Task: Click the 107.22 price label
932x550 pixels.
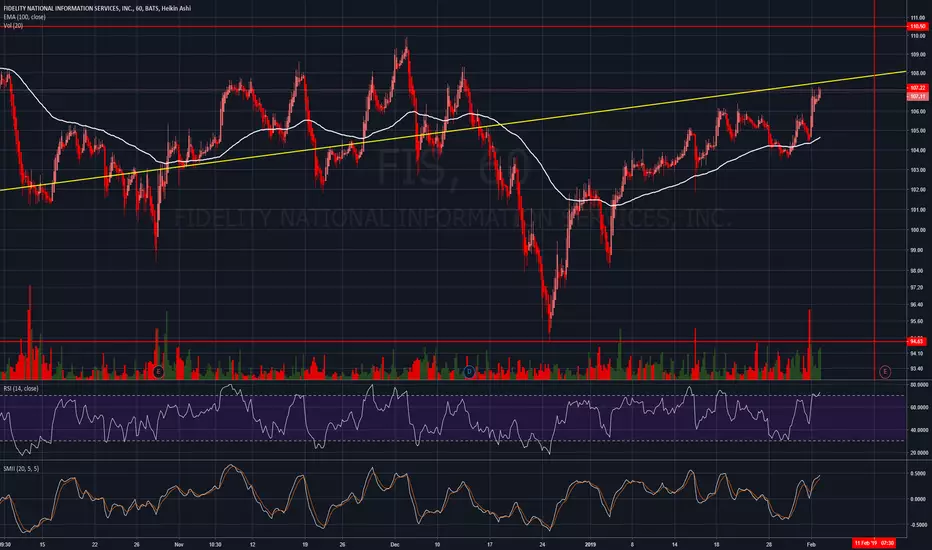Action: pyautogui.click(x=917, y=88)
